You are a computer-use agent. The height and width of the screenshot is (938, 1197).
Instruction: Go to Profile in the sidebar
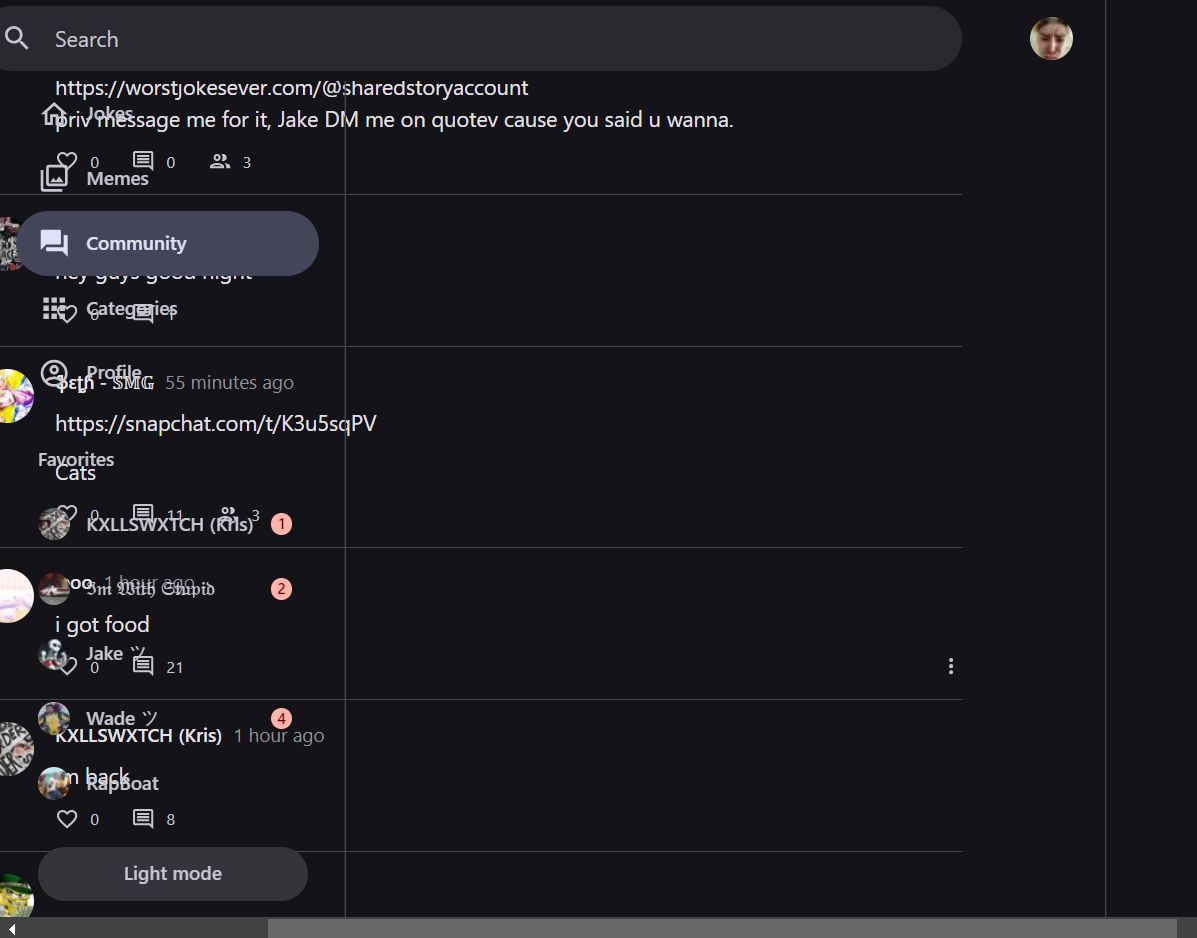click(113, 372)
